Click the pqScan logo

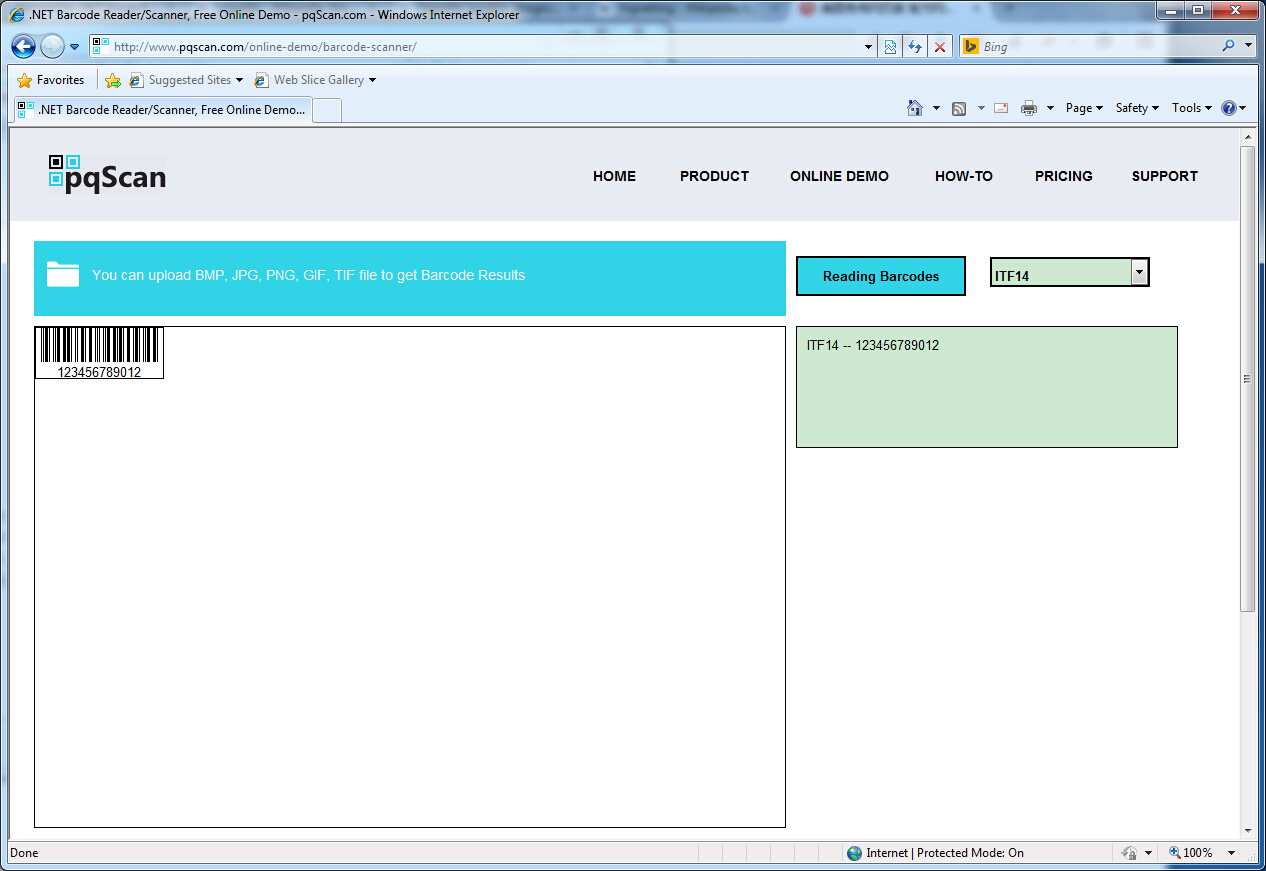tap(107, 174)
